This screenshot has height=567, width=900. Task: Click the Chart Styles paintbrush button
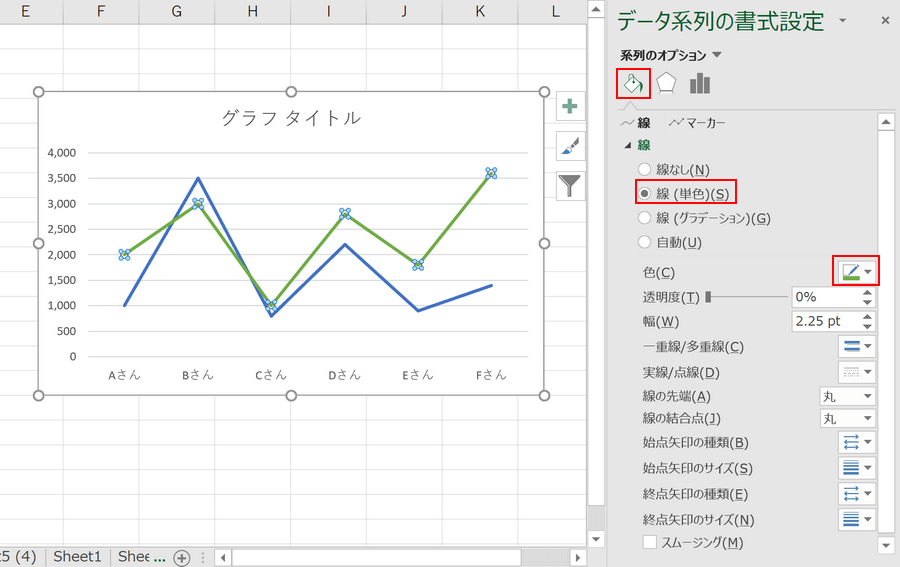570,146
